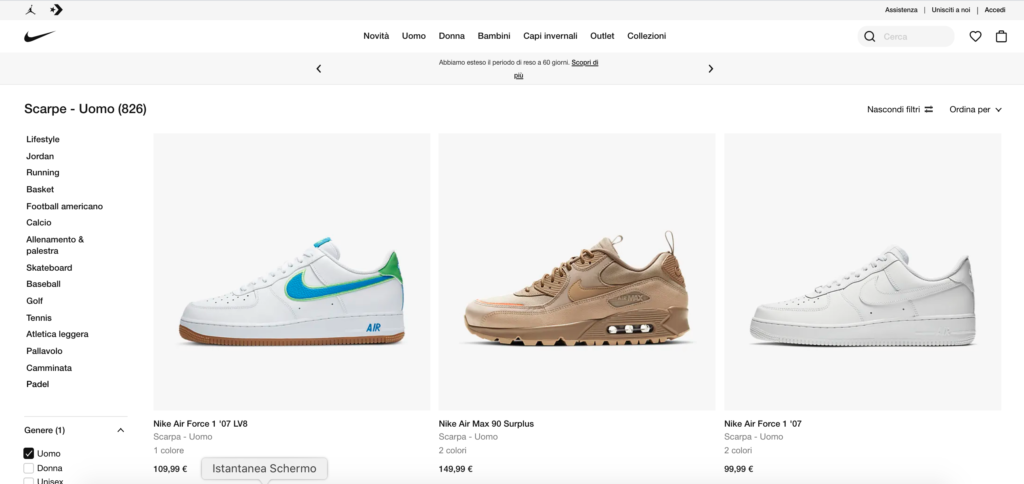
Task: Open the Donna menu in navigation bar
Action: pos(451,36)
